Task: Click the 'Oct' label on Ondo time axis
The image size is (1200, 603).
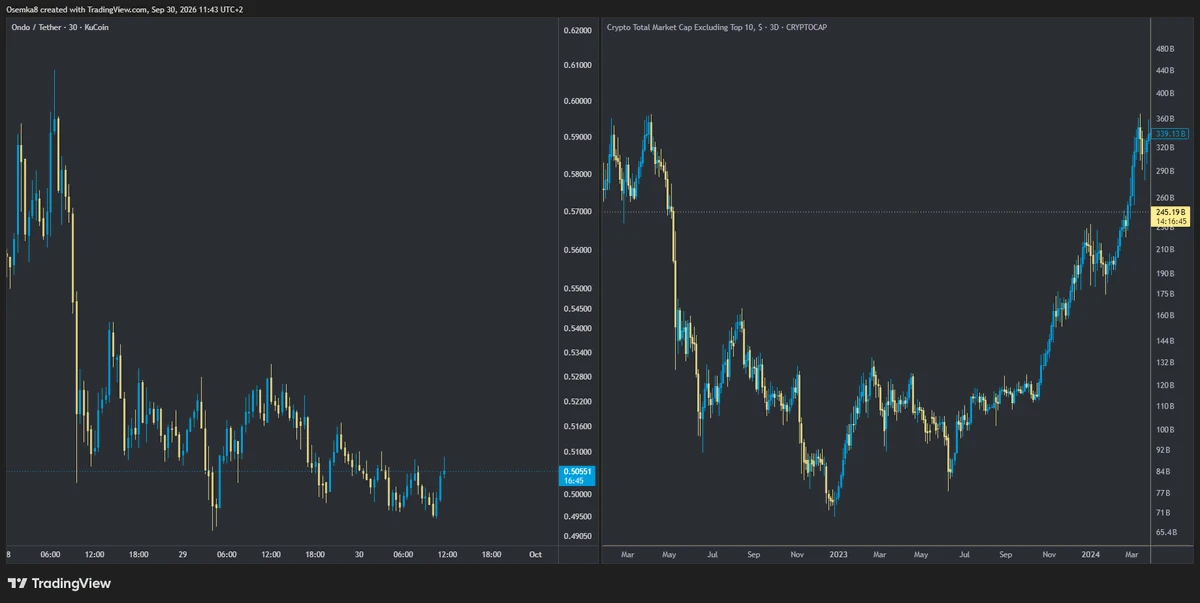Action: 535,554
